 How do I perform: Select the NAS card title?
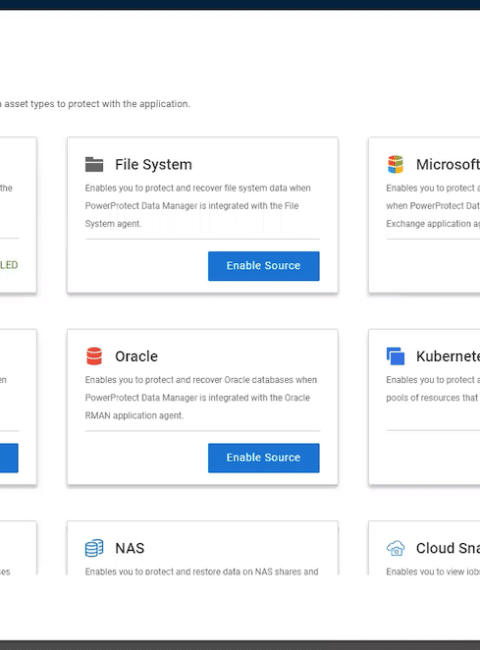(x=130, y=548)
